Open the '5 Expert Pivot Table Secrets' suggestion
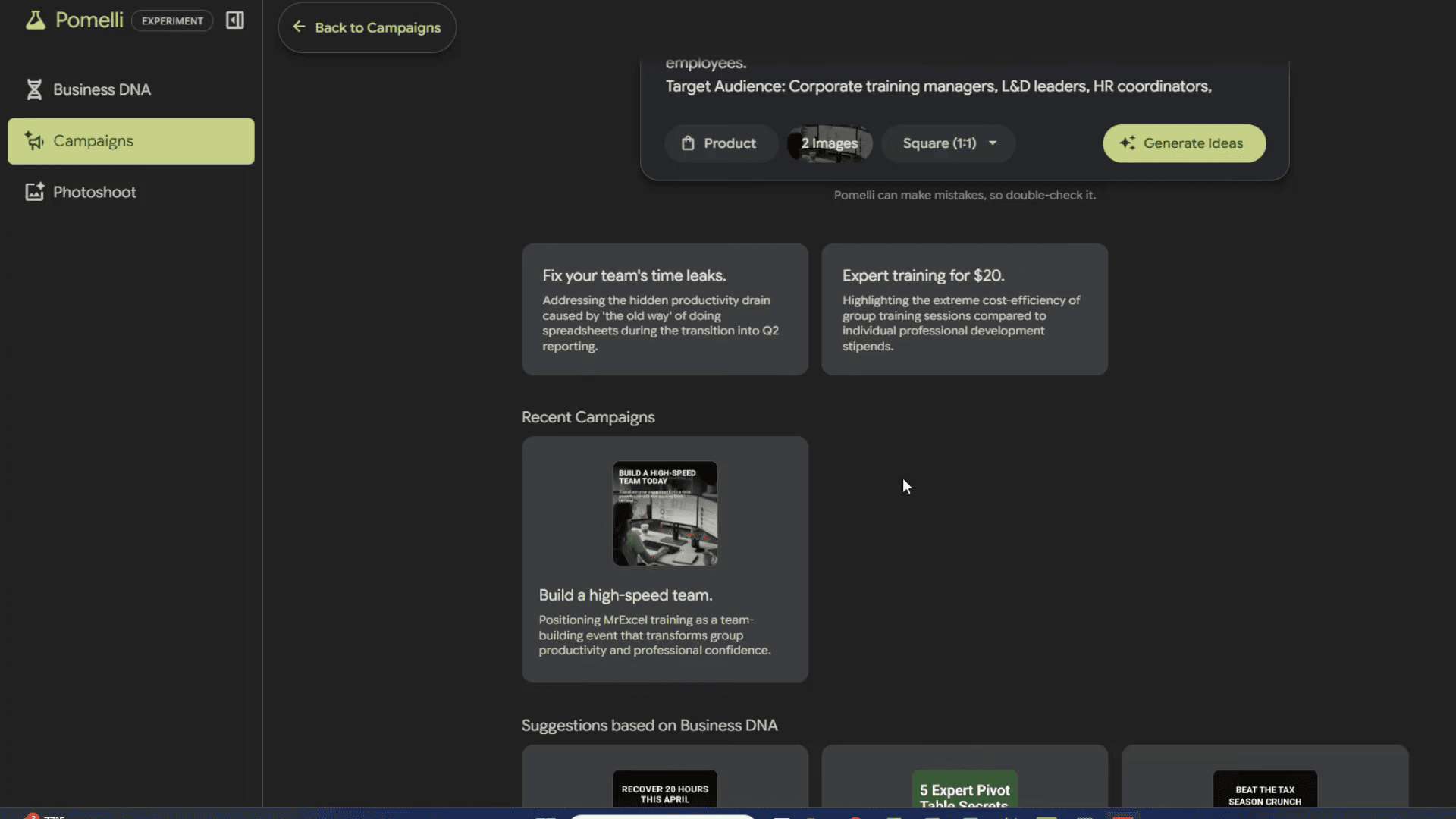 click(965, 776)
